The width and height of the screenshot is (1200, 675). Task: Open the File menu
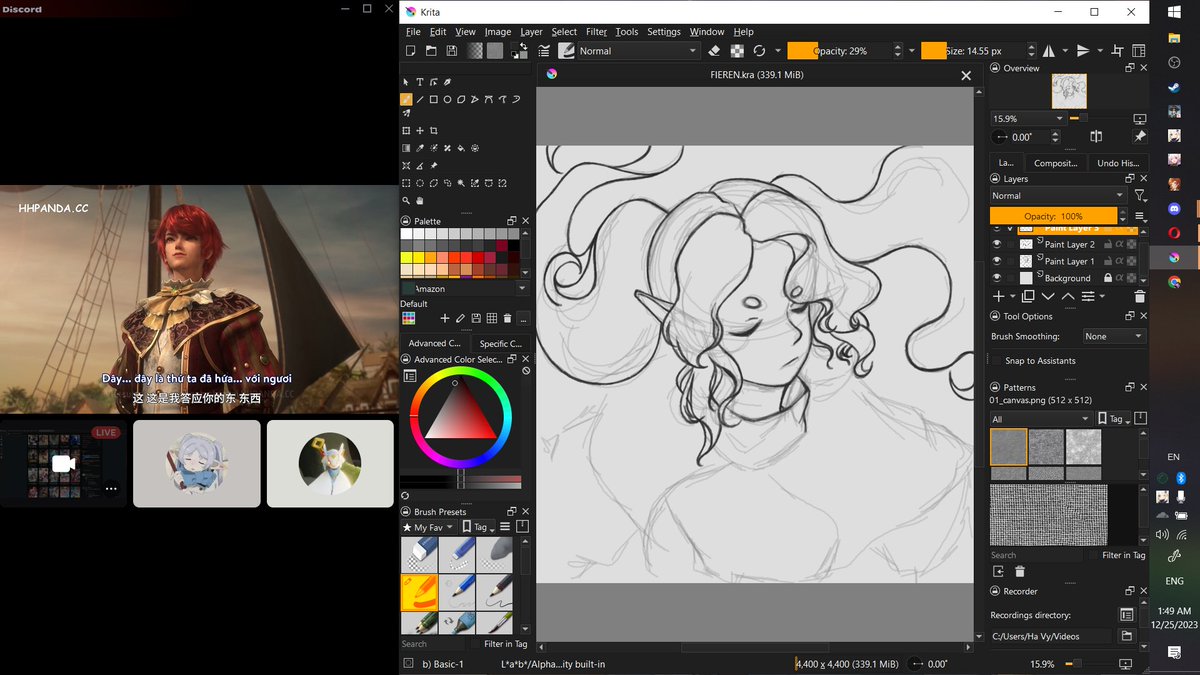coord(413,32)
